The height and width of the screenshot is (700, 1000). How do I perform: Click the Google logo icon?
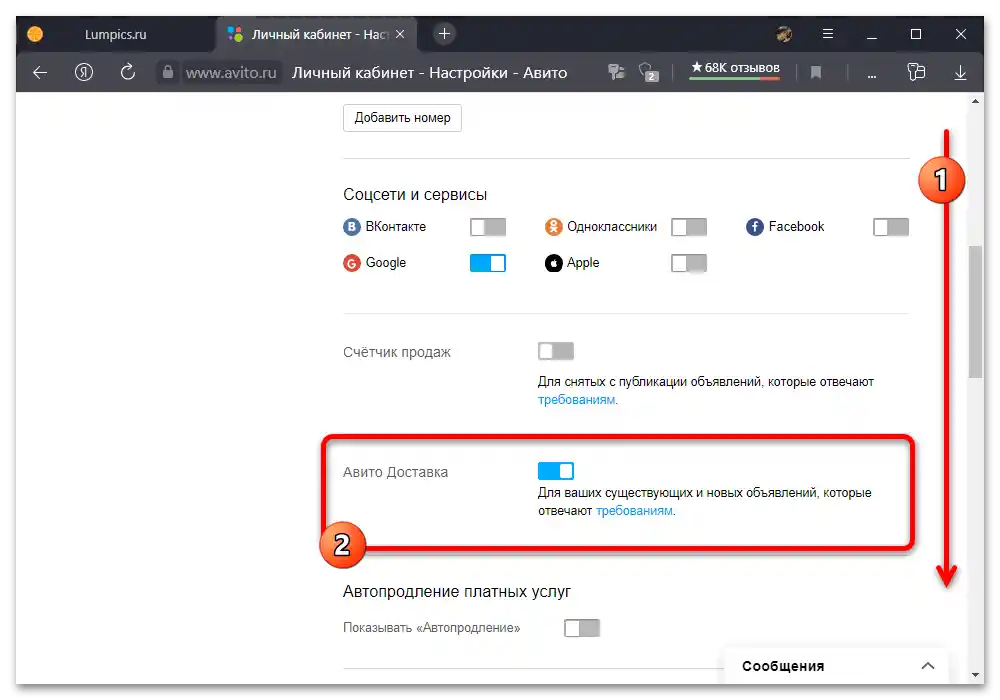tap(351, 263)
